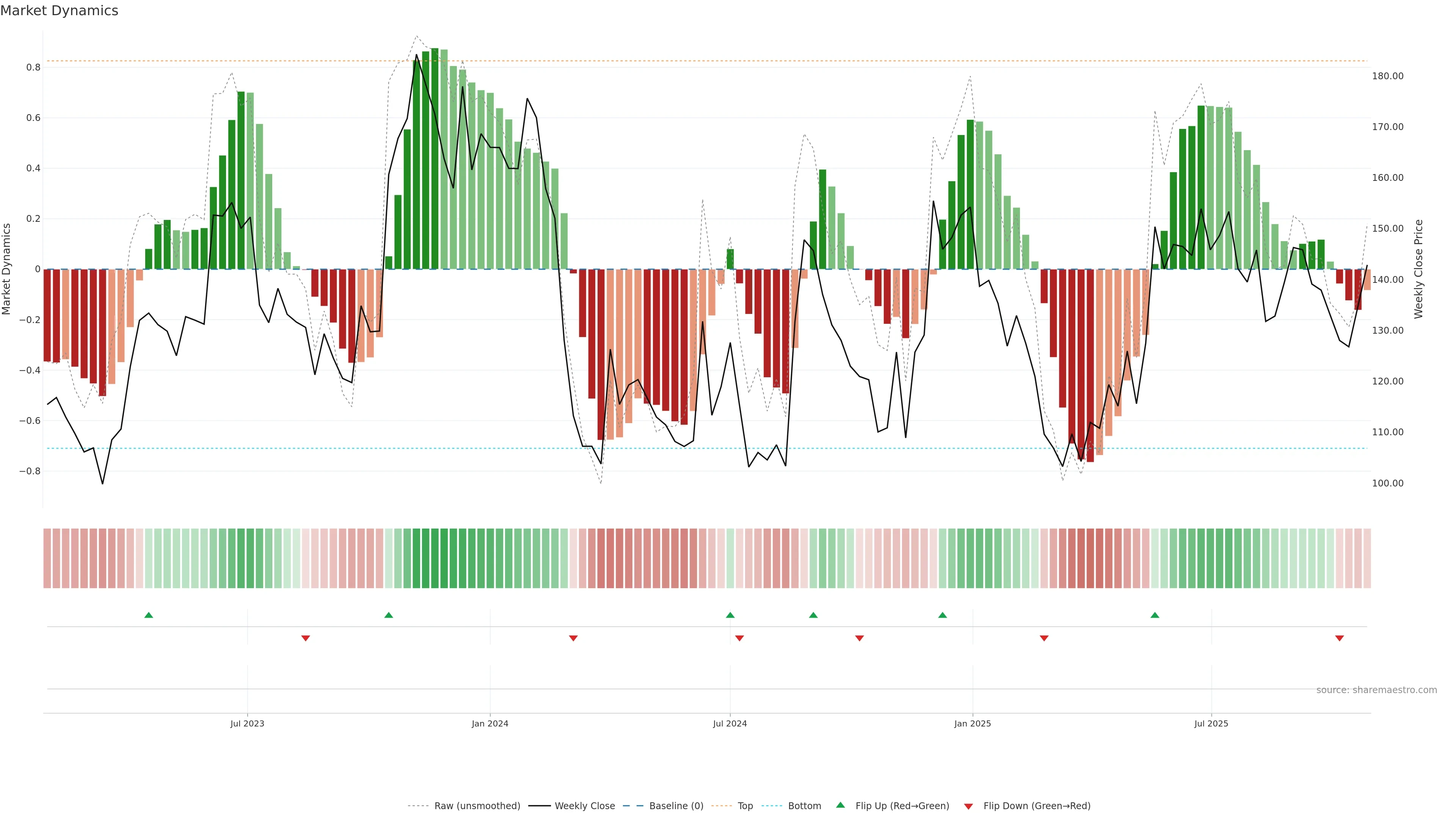This screenshot has height=819, width=1456.
Task: Click the last red flip-down triangle marker
Action: (x=1339, y=638)
